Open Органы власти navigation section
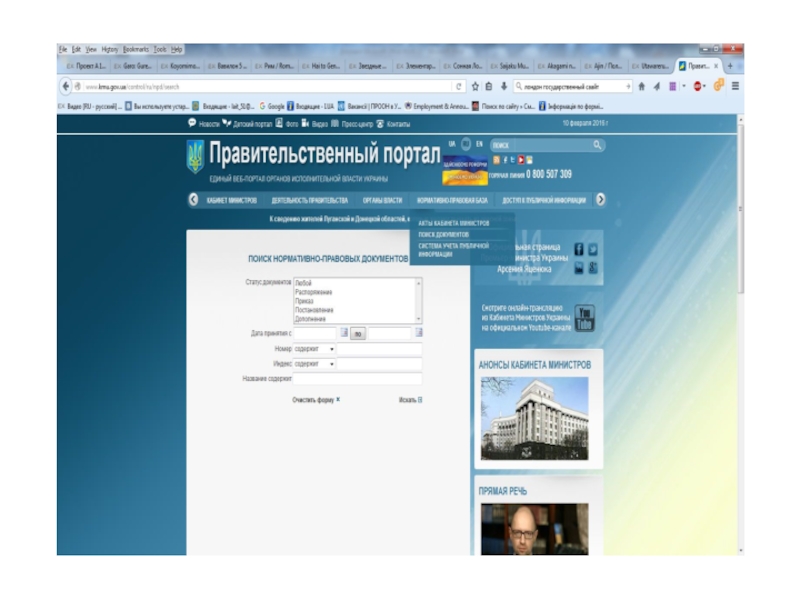Image resolution: width=800 pixels, height=600 pixels. tap(382, 201)
